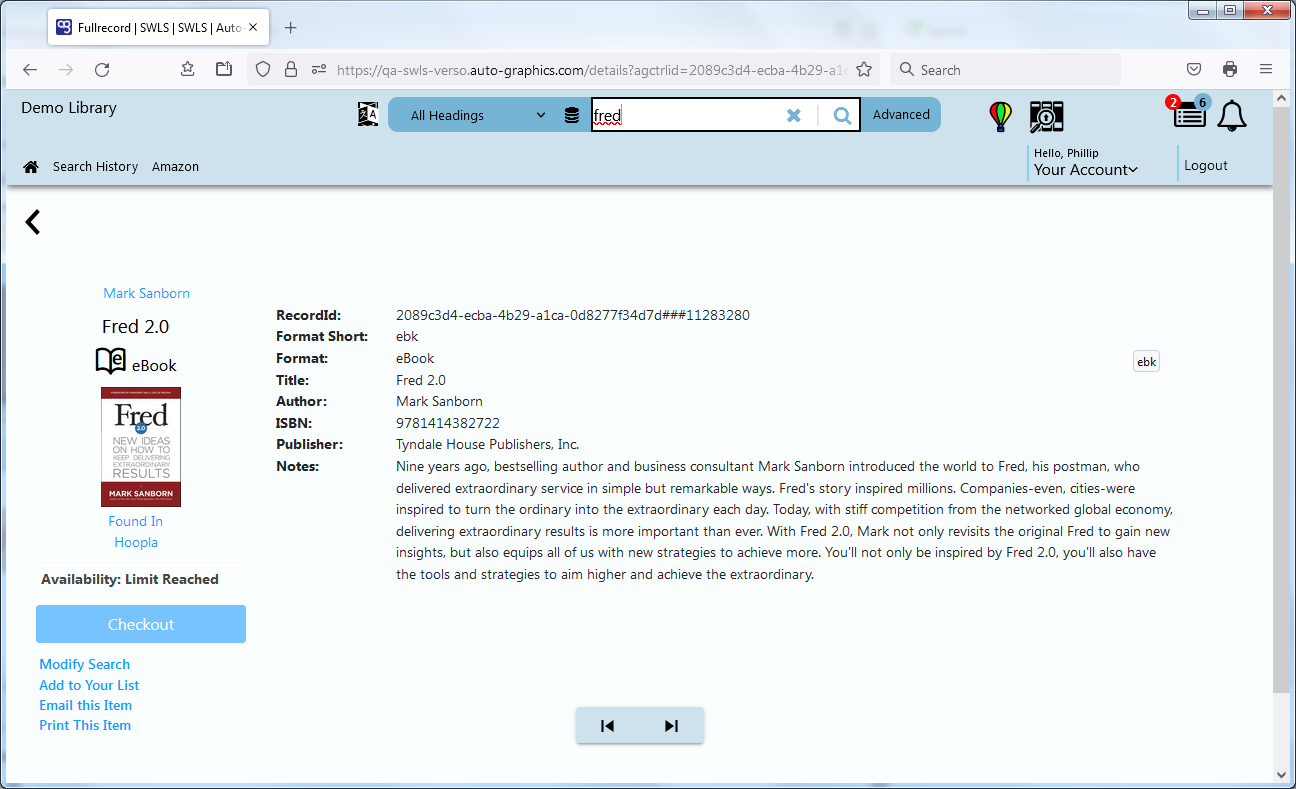Click the browser print icon
This screenshot has width=1296, height=789.
[x=1230, y=69]
